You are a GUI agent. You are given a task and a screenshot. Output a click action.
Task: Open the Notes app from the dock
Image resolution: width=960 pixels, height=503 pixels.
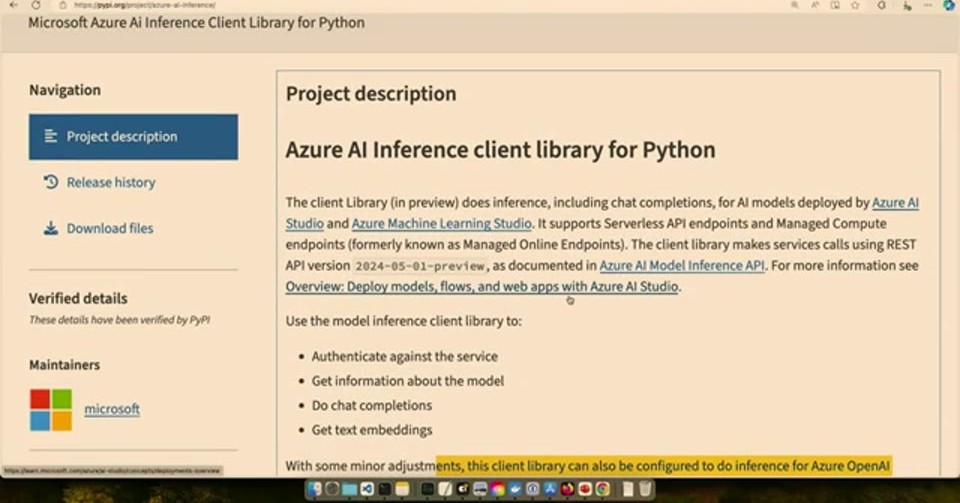pos(402,489)
